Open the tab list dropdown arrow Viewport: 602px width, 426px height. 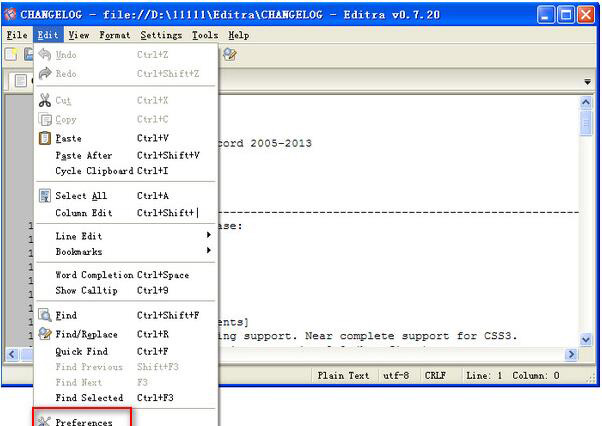[x=587, y=82]
